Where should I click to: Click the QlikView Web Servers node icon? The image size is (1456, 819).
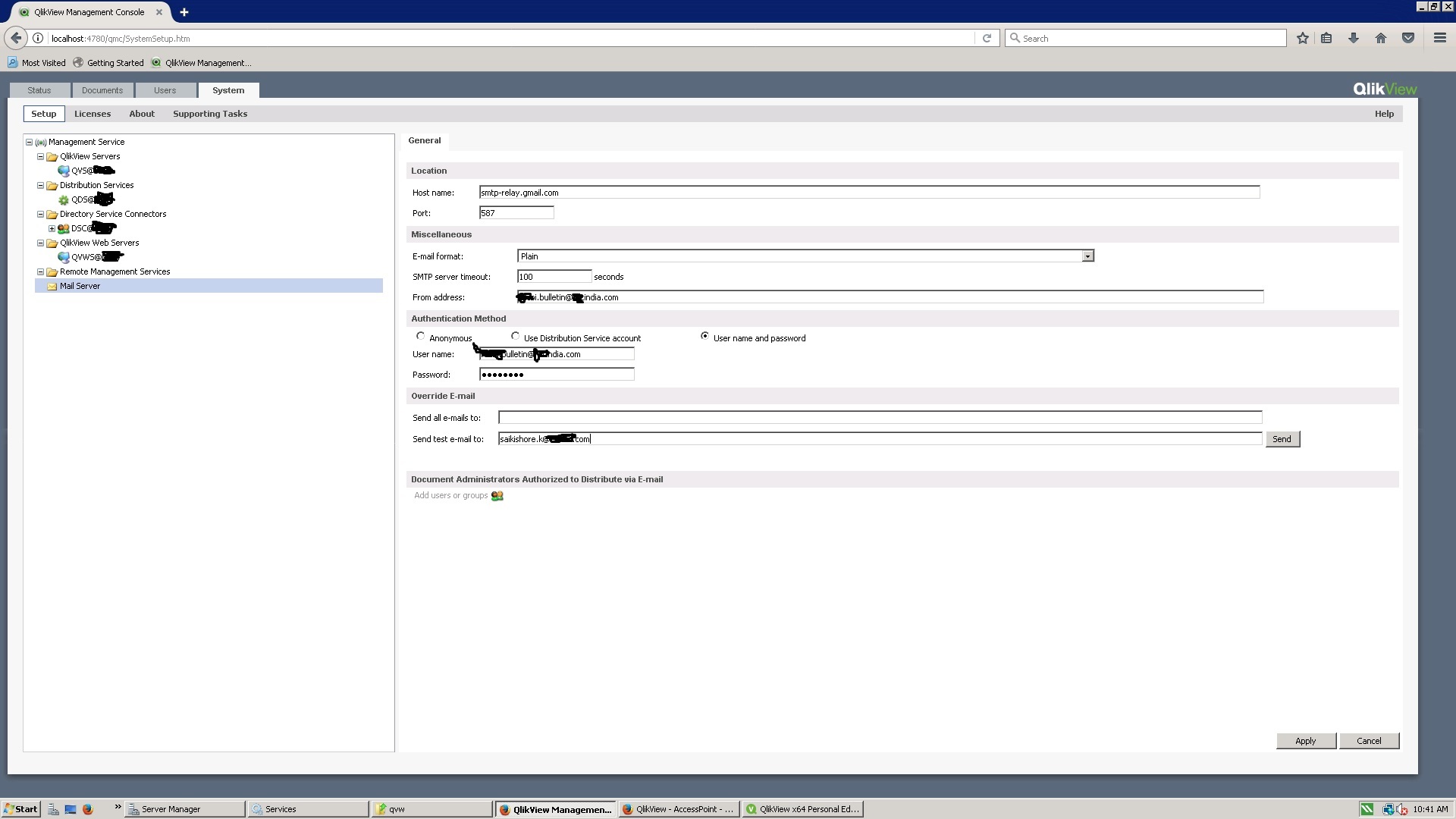click(x=52, y=242)
